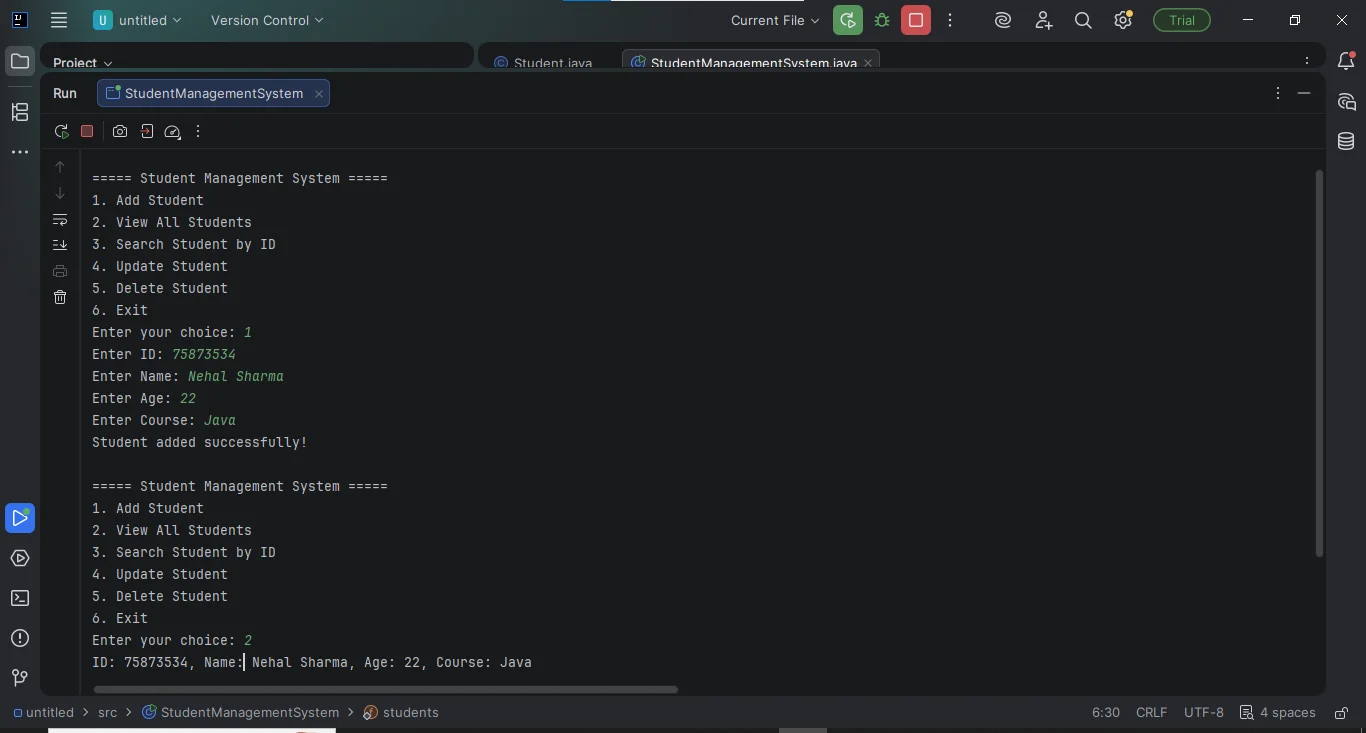Click the camera thread dump icon
The width and height of the screenshot is (1366, 733).
pyautogui.click(x=120, y=131)
